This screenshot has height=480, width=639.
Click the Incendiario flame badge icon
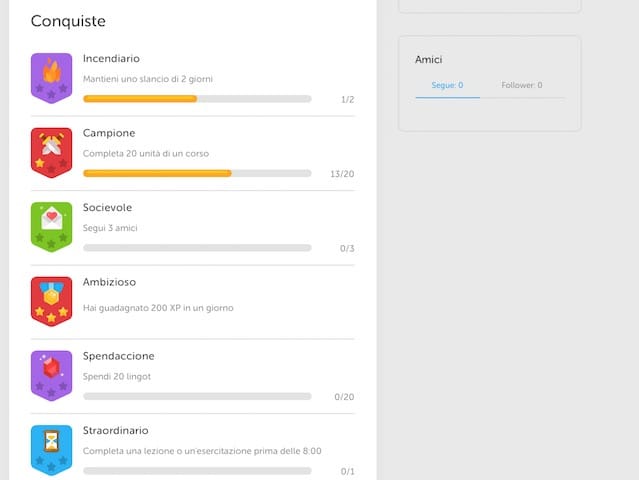(51, 78)
